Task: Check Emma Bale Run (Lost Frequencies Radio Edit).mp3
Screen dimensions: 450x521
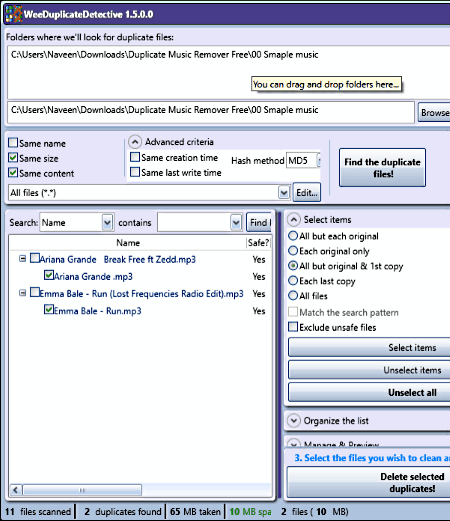Action: (x=35, y=292)
